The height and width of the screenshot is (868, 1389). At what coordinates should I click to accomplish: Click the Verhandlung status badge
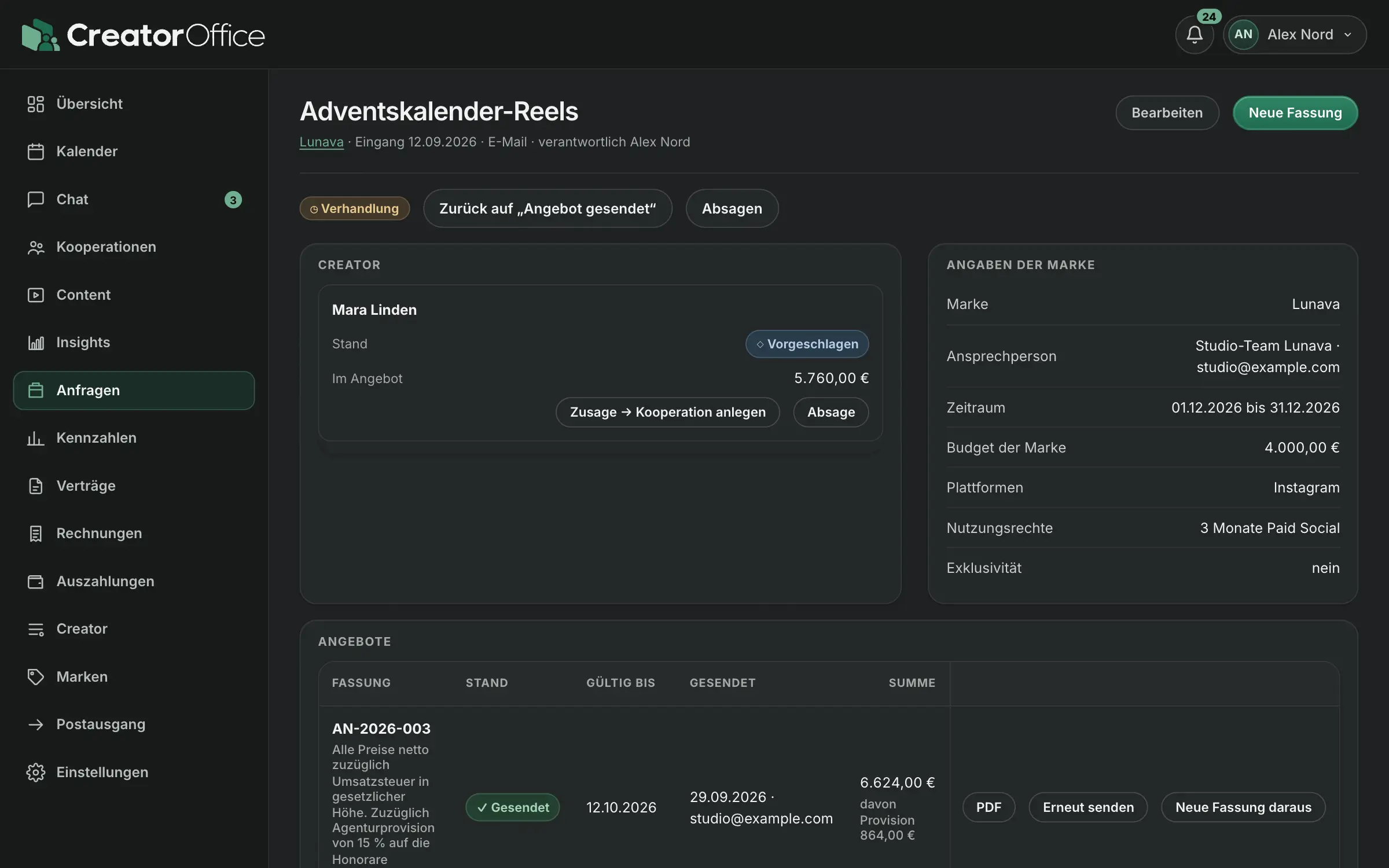[354, 208]
